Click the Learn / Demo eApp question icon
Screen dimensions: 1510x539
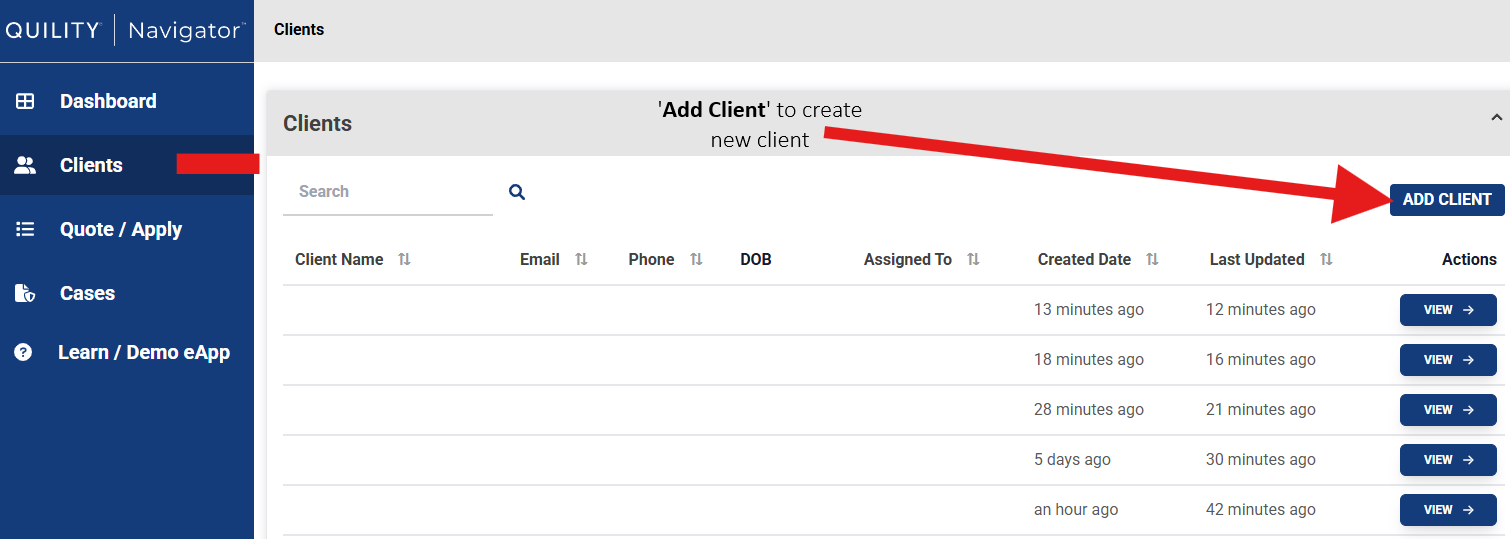[24, 352]
